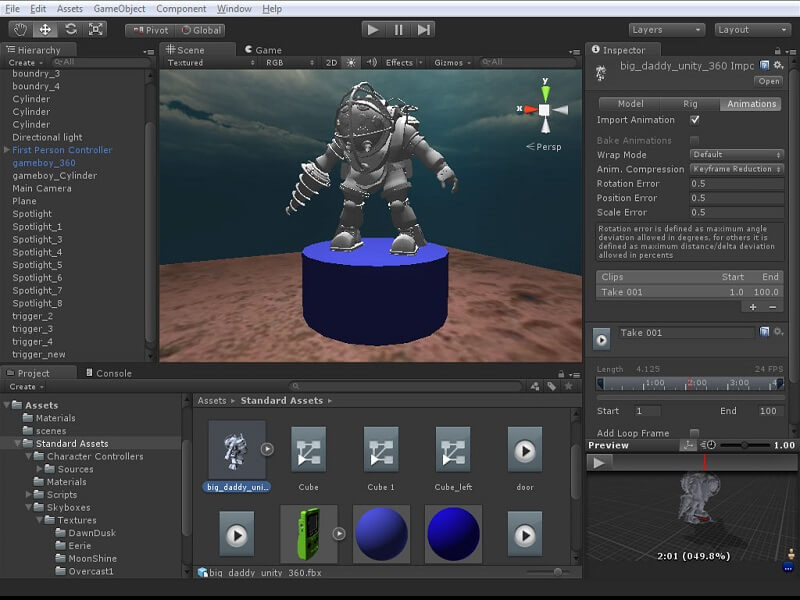Select the Rotate tool
Viewport: 800px width, 600px height.
click(70, 30)
